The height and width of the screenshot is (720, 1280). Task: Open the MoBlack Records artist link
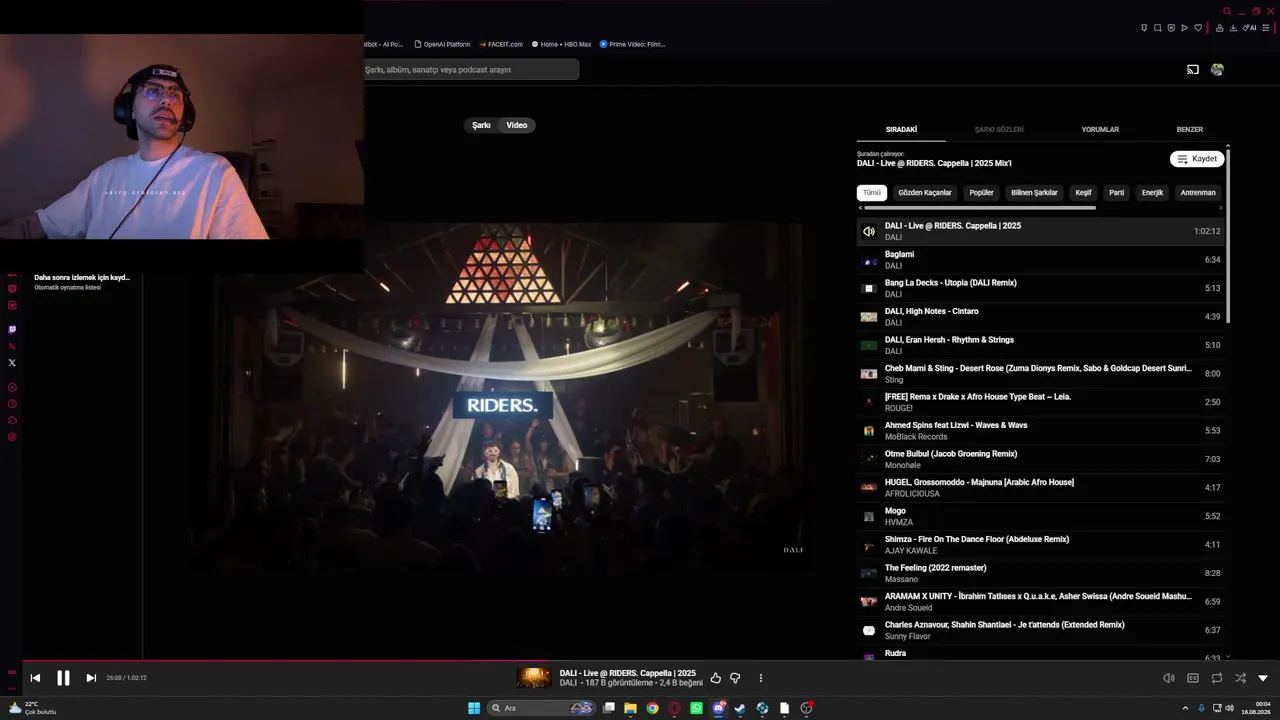tap(916, 437)
